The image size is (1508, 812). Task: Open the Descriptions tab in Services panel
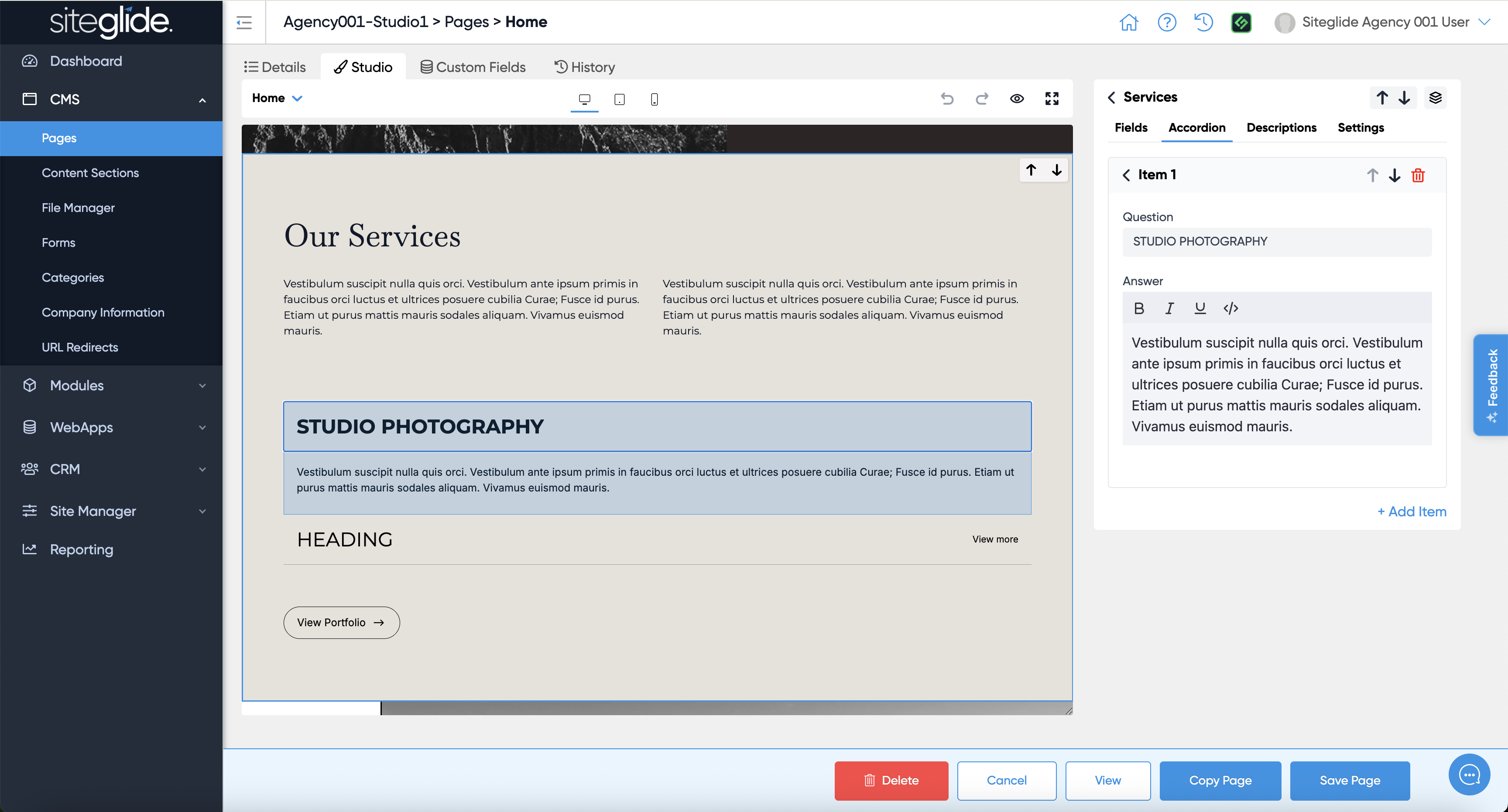1281,127
